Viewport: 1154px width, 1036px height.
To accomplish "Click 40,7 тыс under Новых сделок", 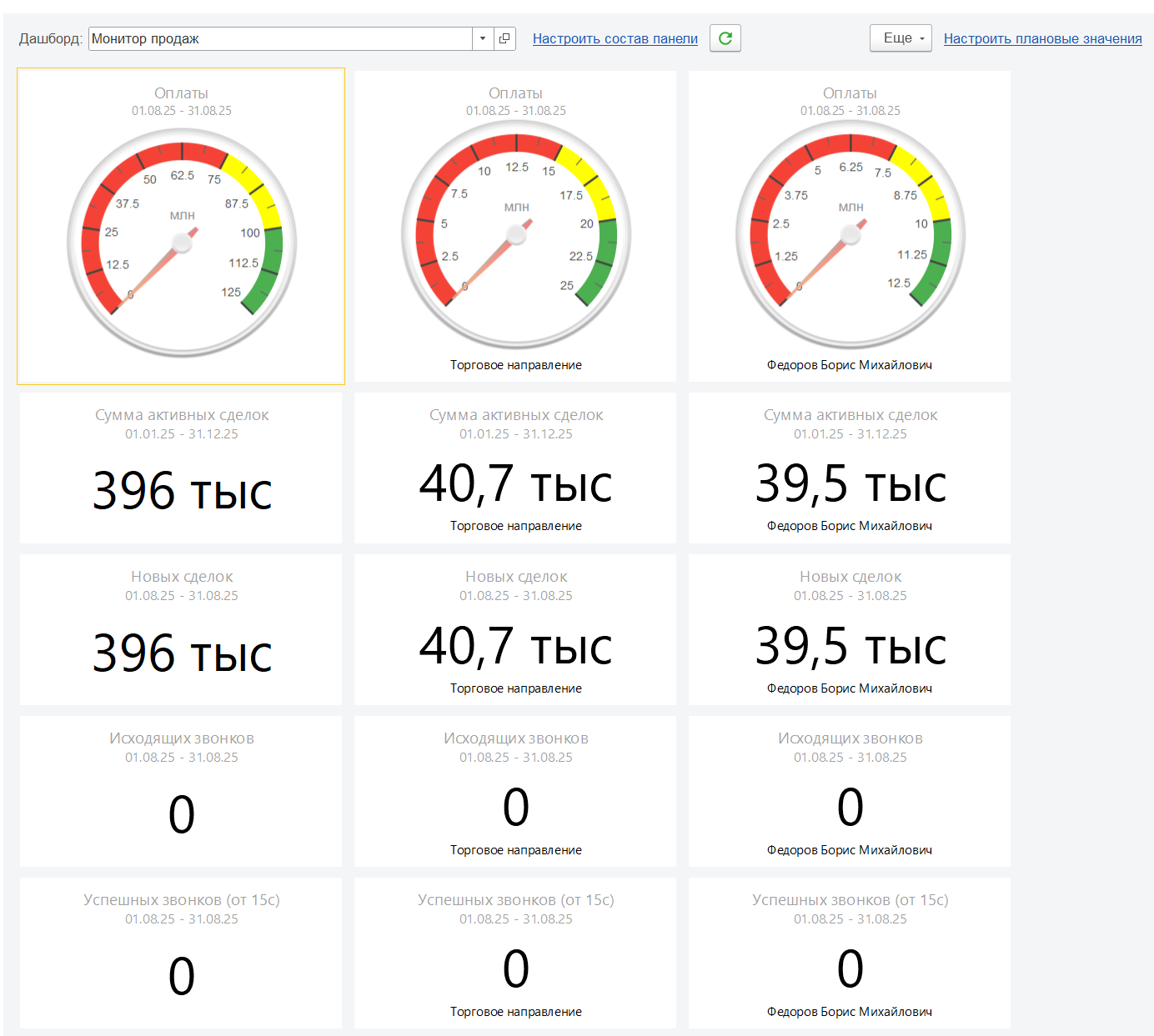I will pyautogui.click(x=516, y=646).
